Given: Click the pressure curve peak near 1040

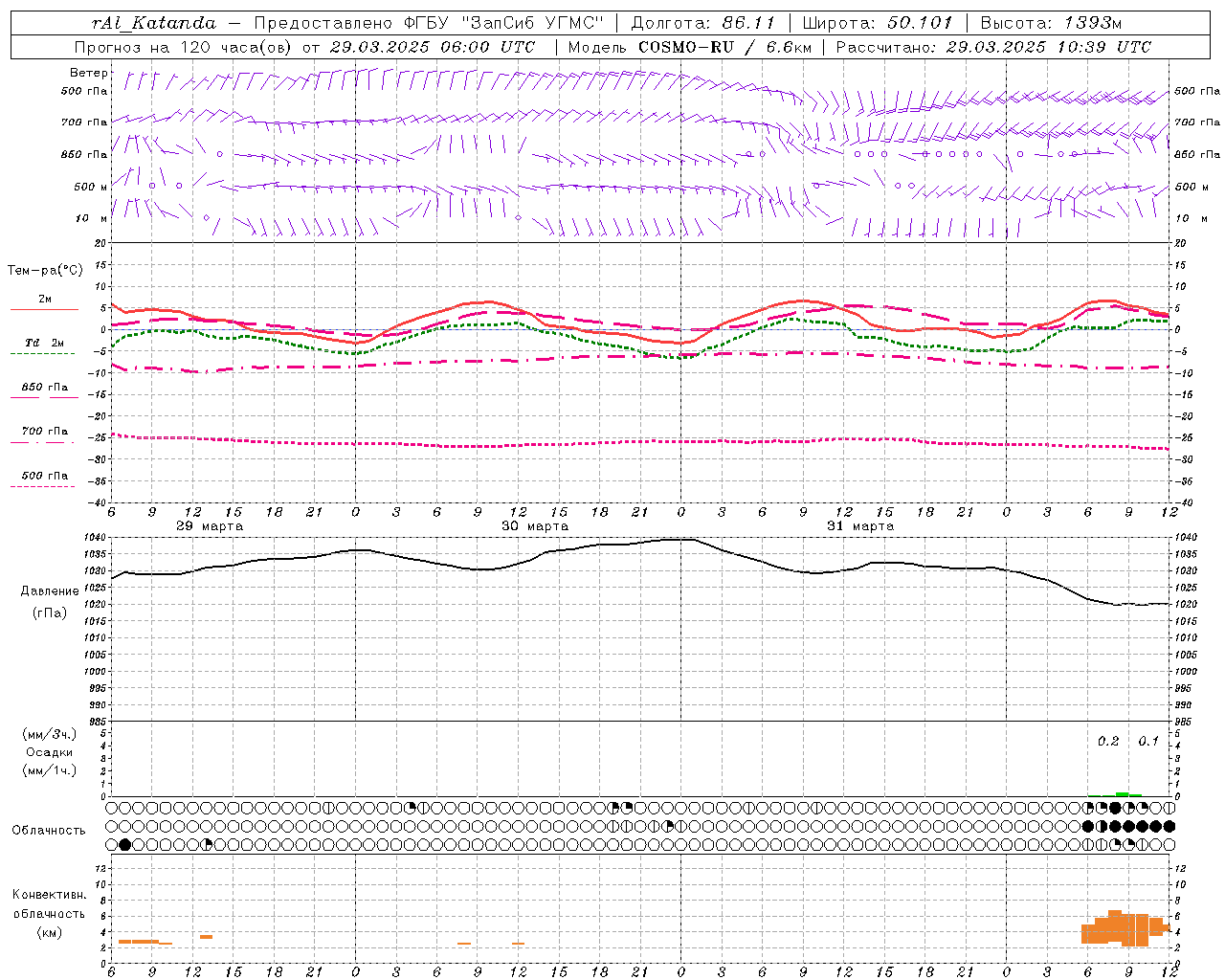Looking at the screenshot, I should [680, 539].
